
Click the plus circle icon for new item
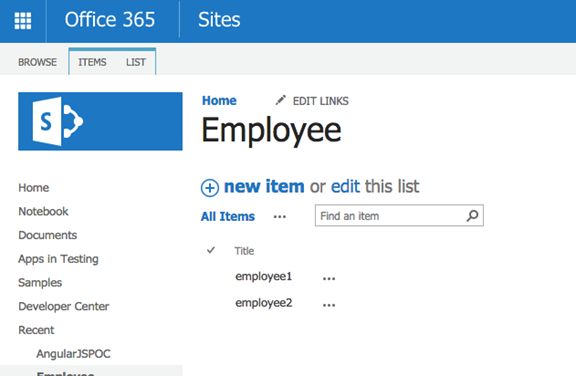coord(210,188)
